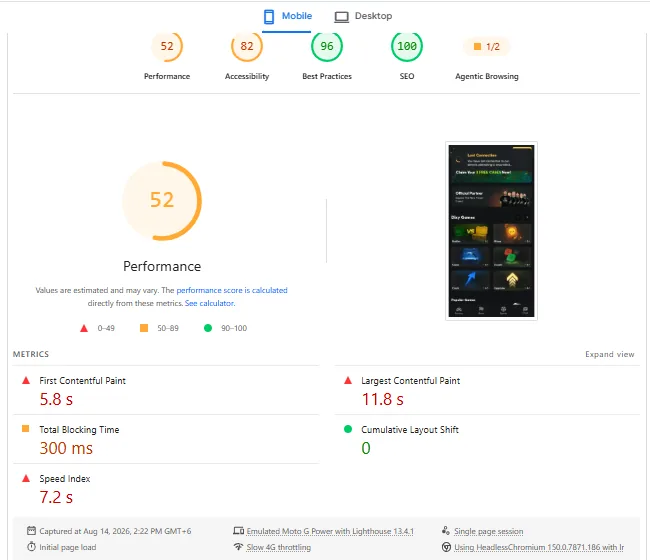
Task: Switch to the Desktop tab
Action: pyautogui.click(x=363, y=17)
